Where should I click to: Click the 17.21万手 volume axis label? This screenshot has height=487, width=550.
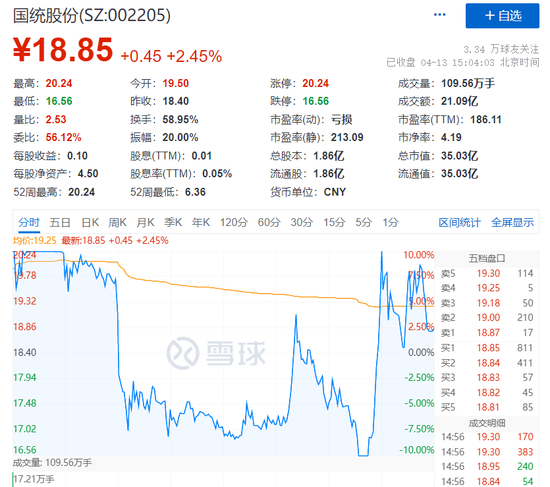[34, 479]
